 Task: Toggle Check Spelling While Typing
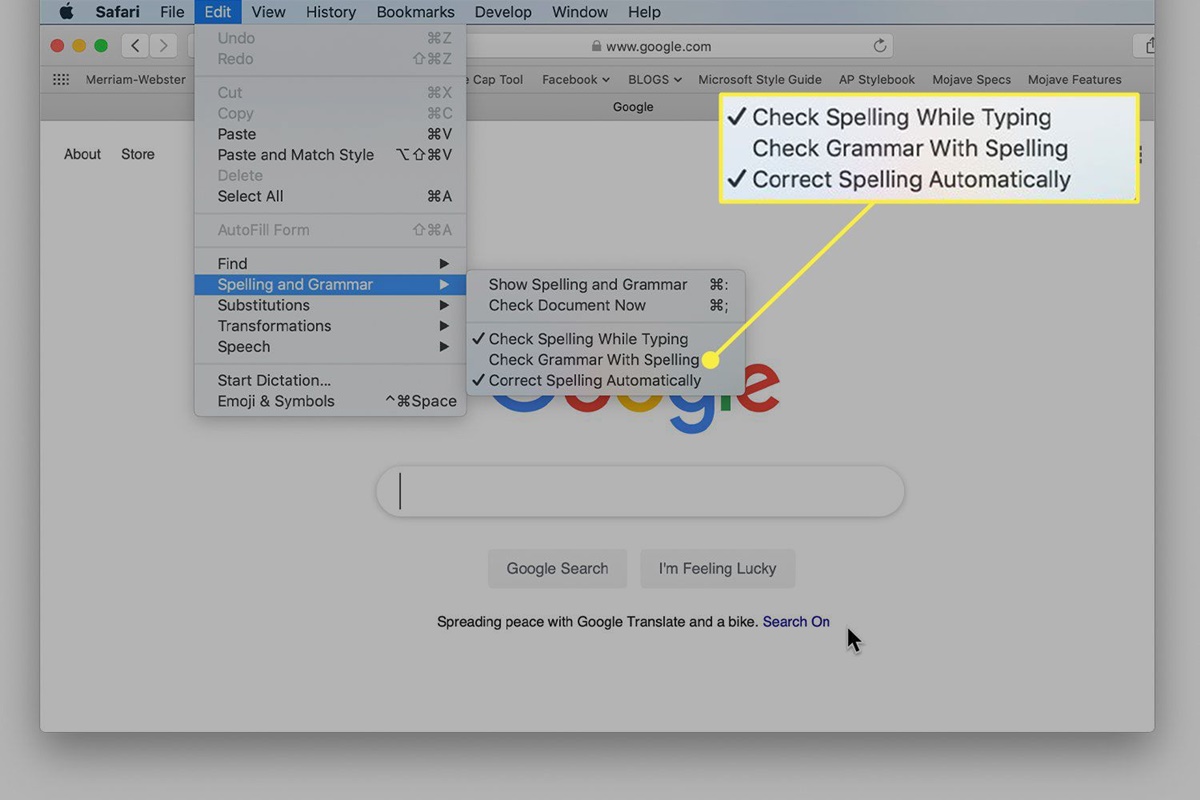click(588, 339)
